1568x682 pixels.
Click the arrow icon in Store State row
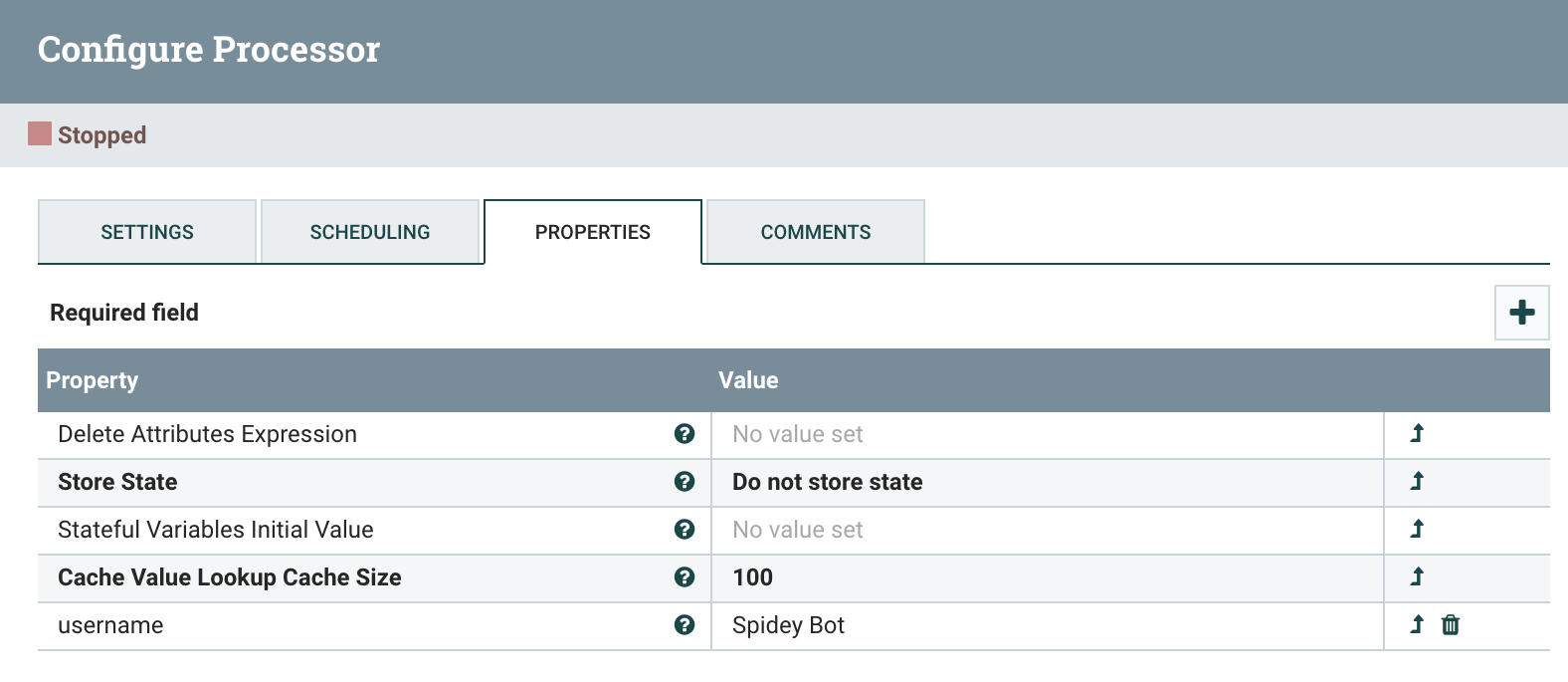1417,481
